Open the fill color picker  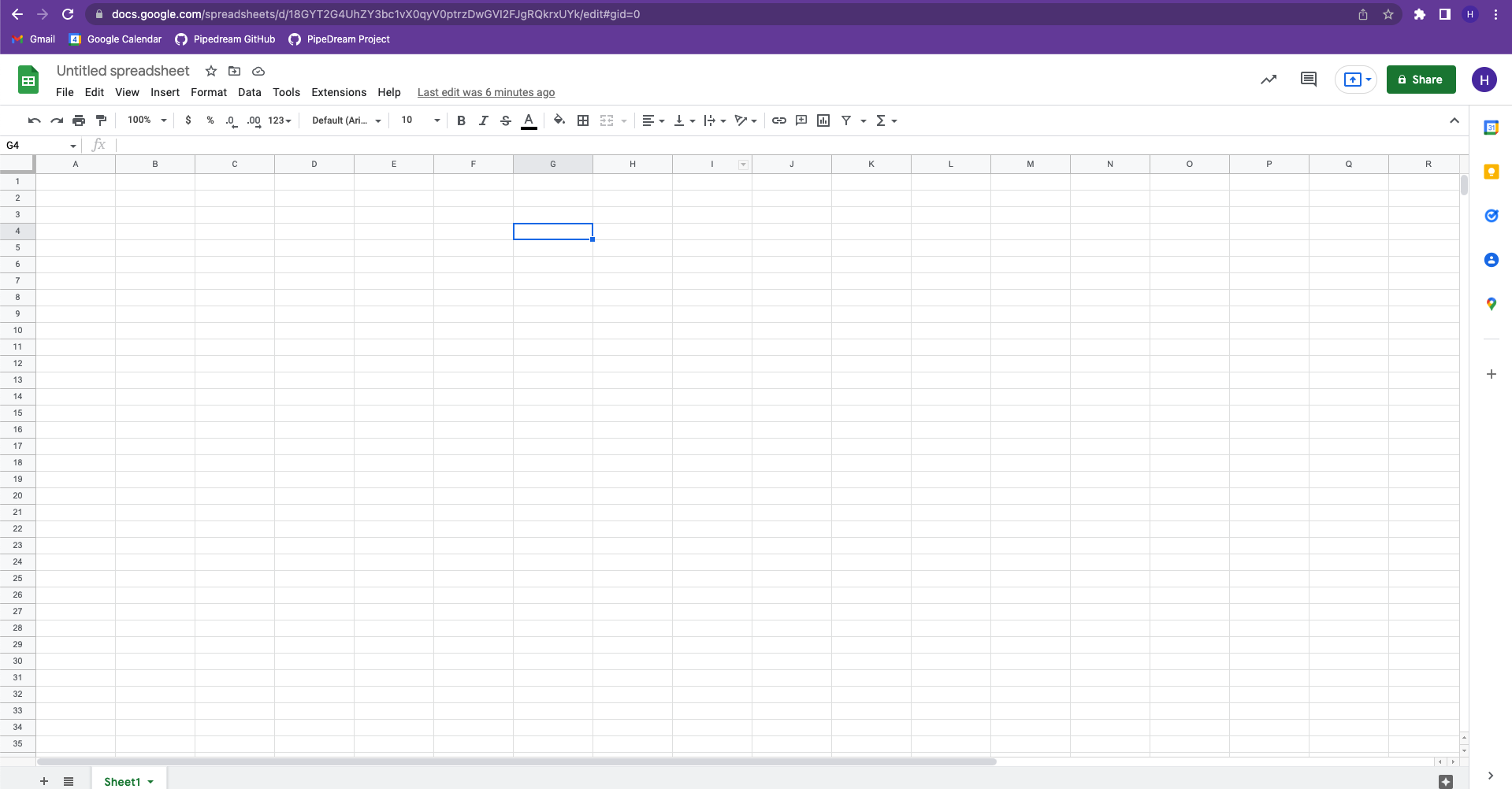pyautogui.click(x=559, y=120)
